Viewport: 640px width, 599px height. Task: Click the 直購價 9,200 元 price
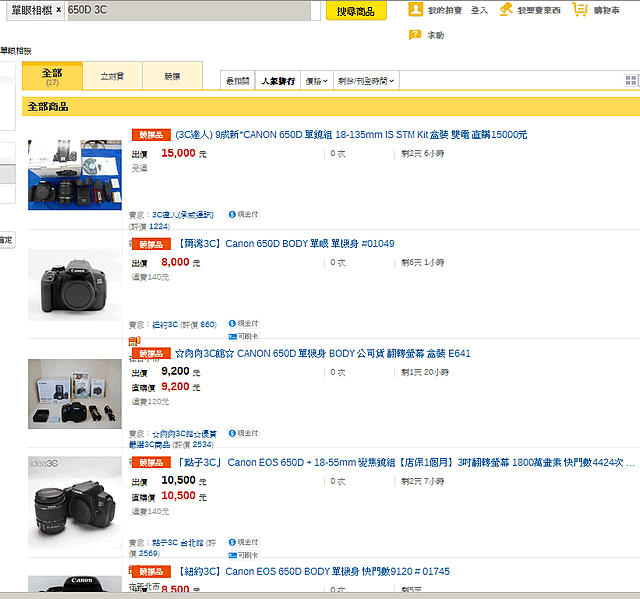tap(180, 386)
